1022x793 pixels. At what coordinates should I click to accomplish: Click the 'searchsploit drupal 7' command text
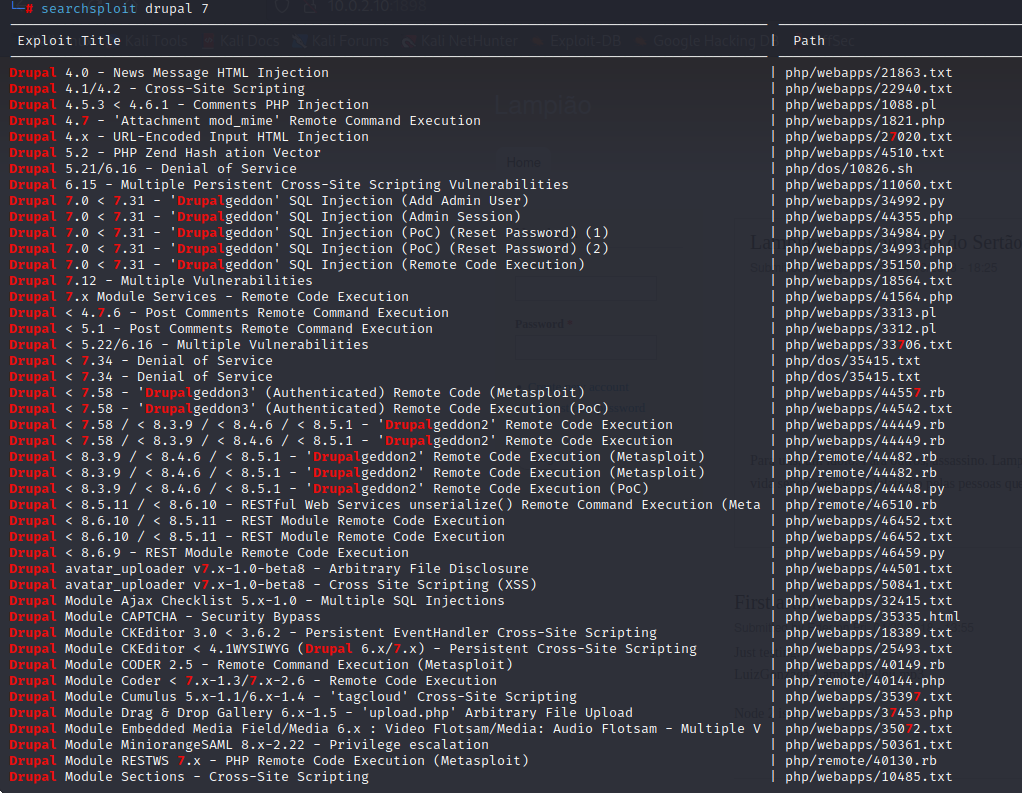coord(126,8)
